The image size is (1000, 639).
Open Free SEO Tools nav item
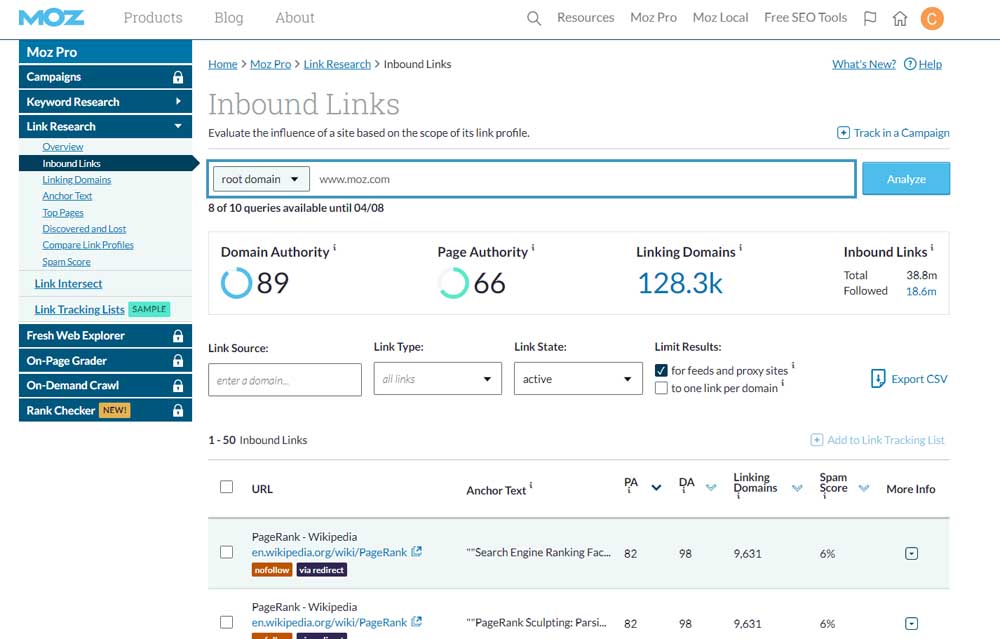[x=805, y=18]
